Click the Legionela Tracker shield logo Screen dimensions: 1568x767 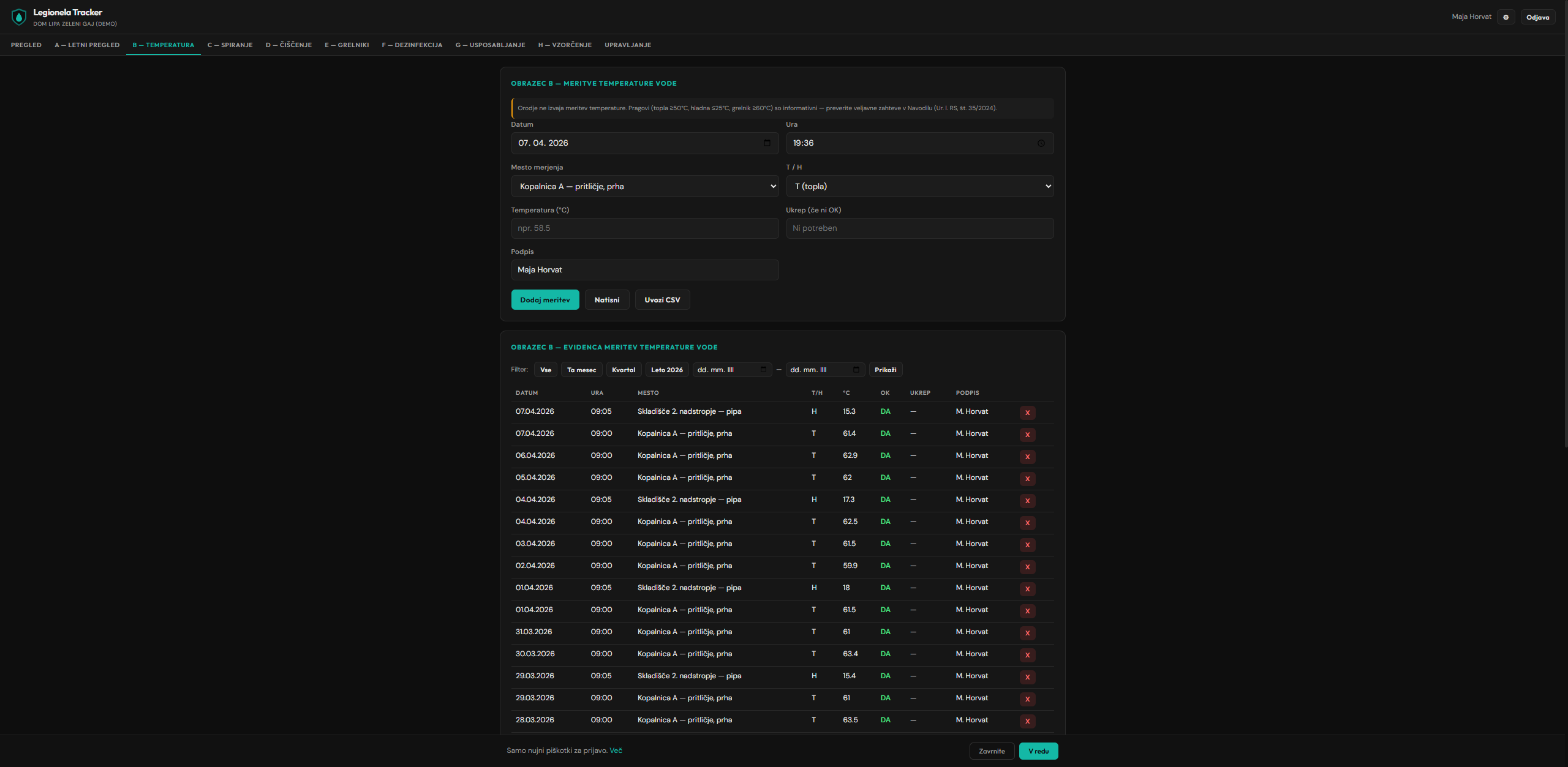click(x=19, y=17)
